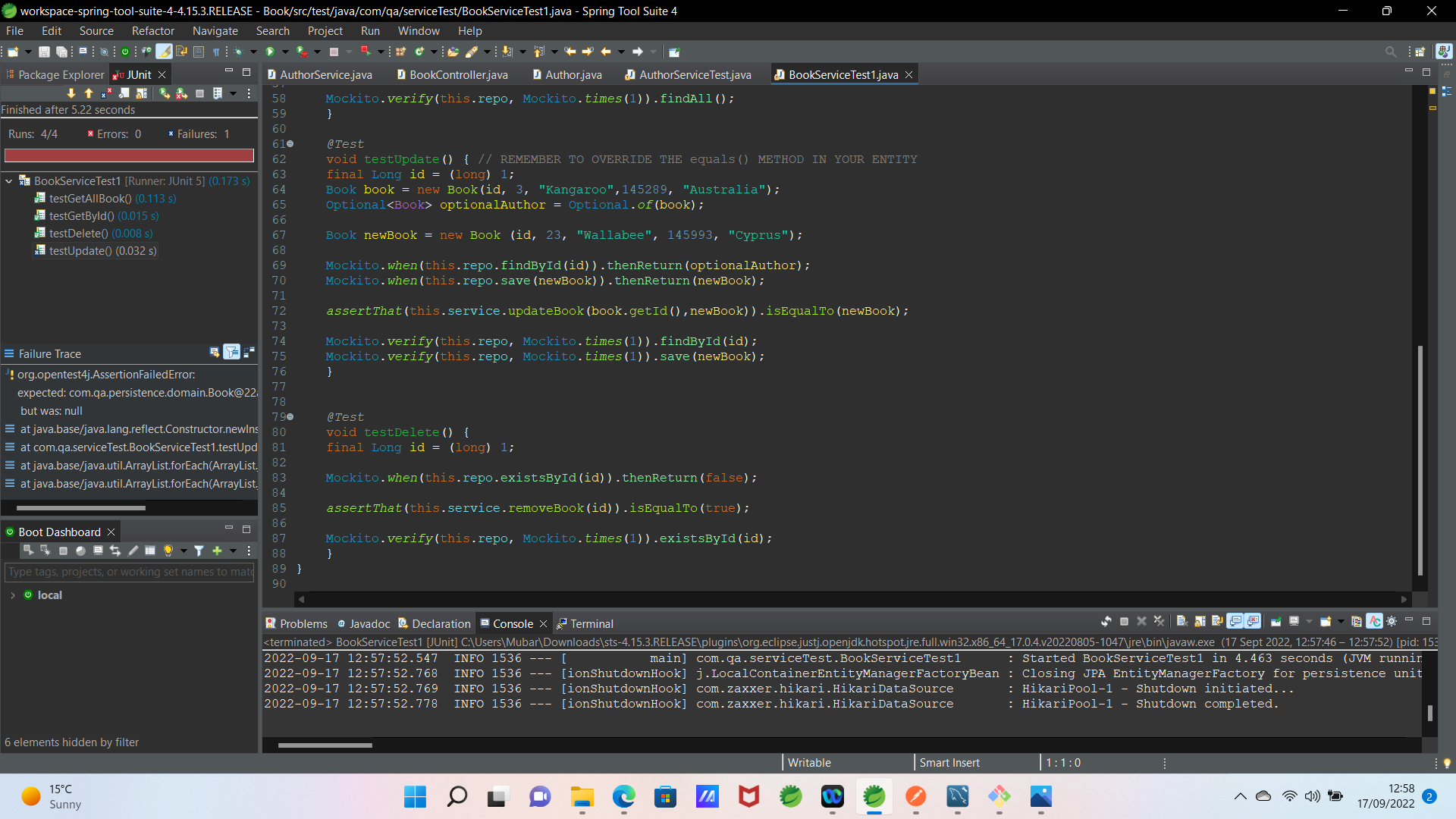Toggle Scroll Lock in Console toolbar
Viewport: 1456px width, 819px height.
(x=1200, y=622)
